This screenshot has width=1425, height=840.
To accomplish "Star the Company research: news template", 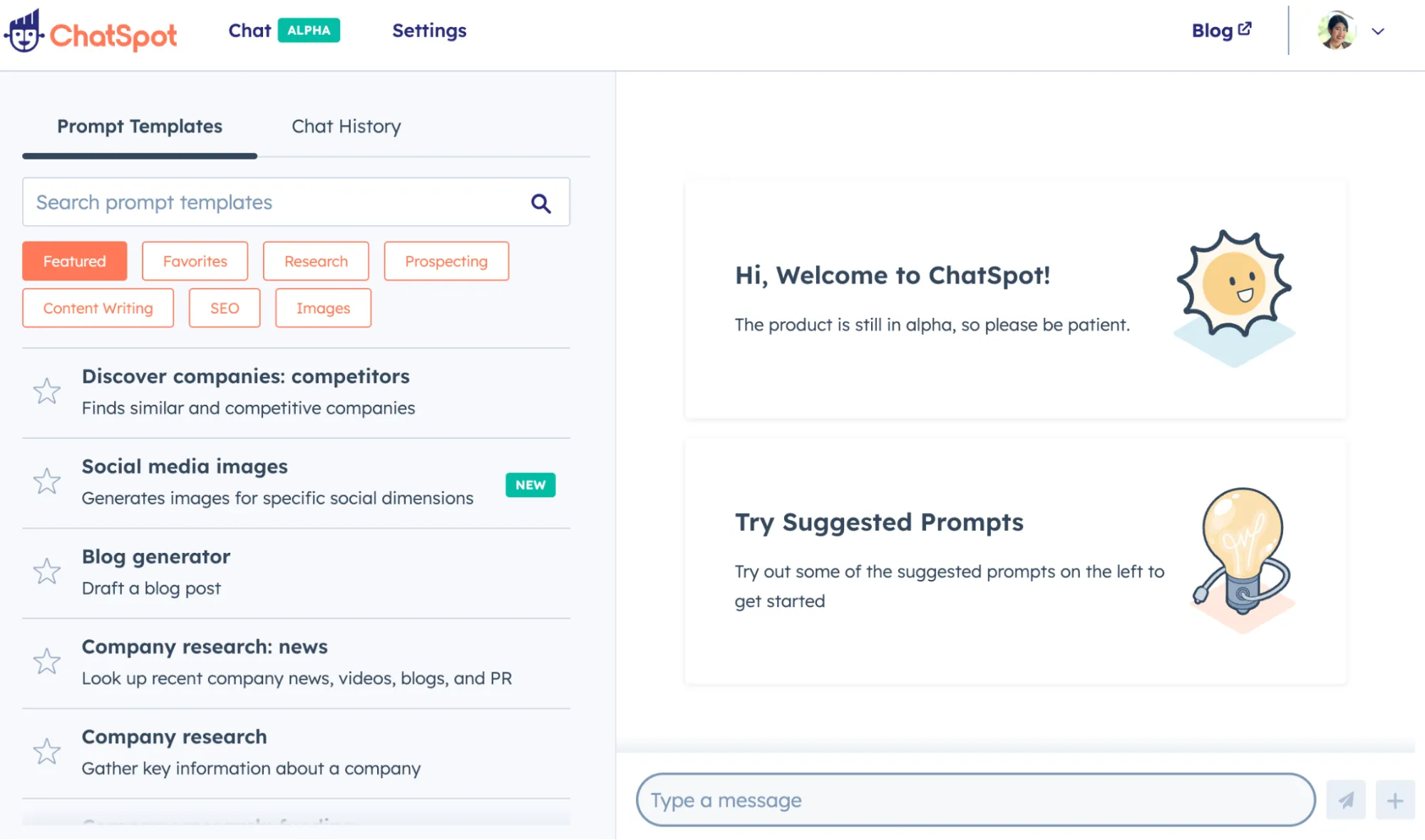I will pos(47,662).
